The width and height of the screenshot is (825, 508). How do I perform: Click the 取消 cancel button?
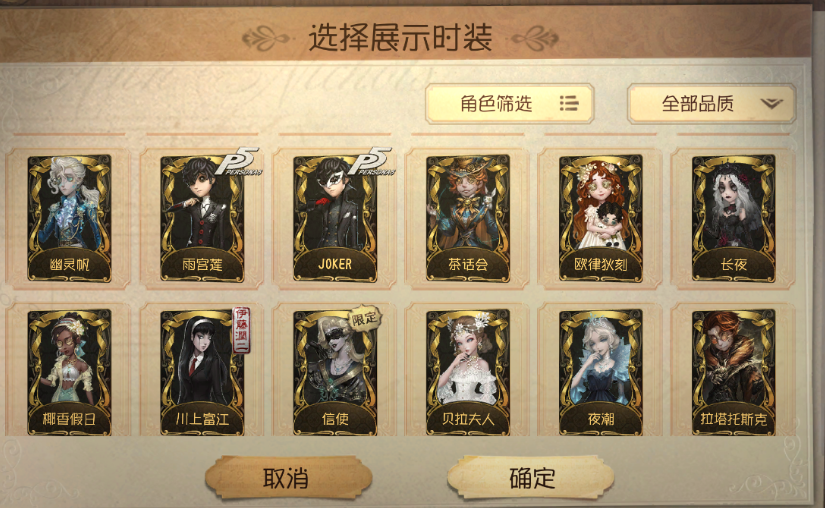point(288,478)
